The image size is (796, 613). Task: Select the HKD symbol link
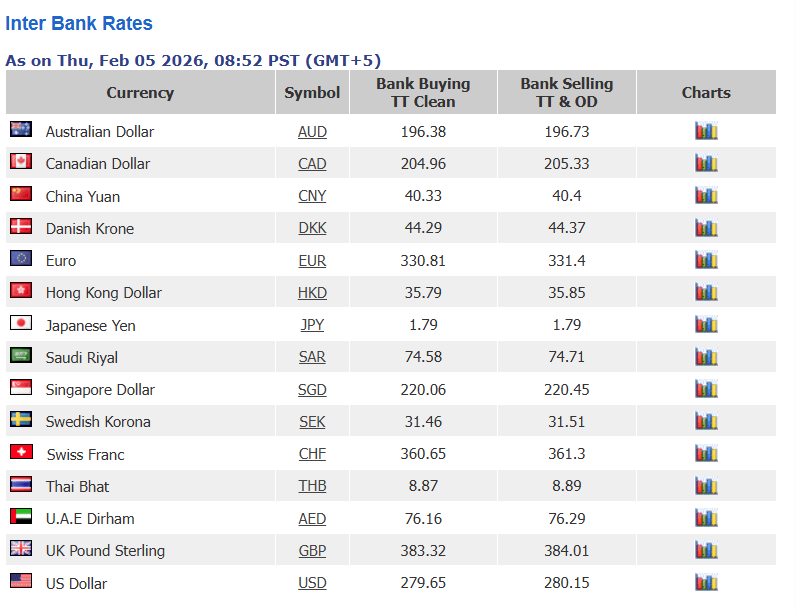click(x=312, y=292)
